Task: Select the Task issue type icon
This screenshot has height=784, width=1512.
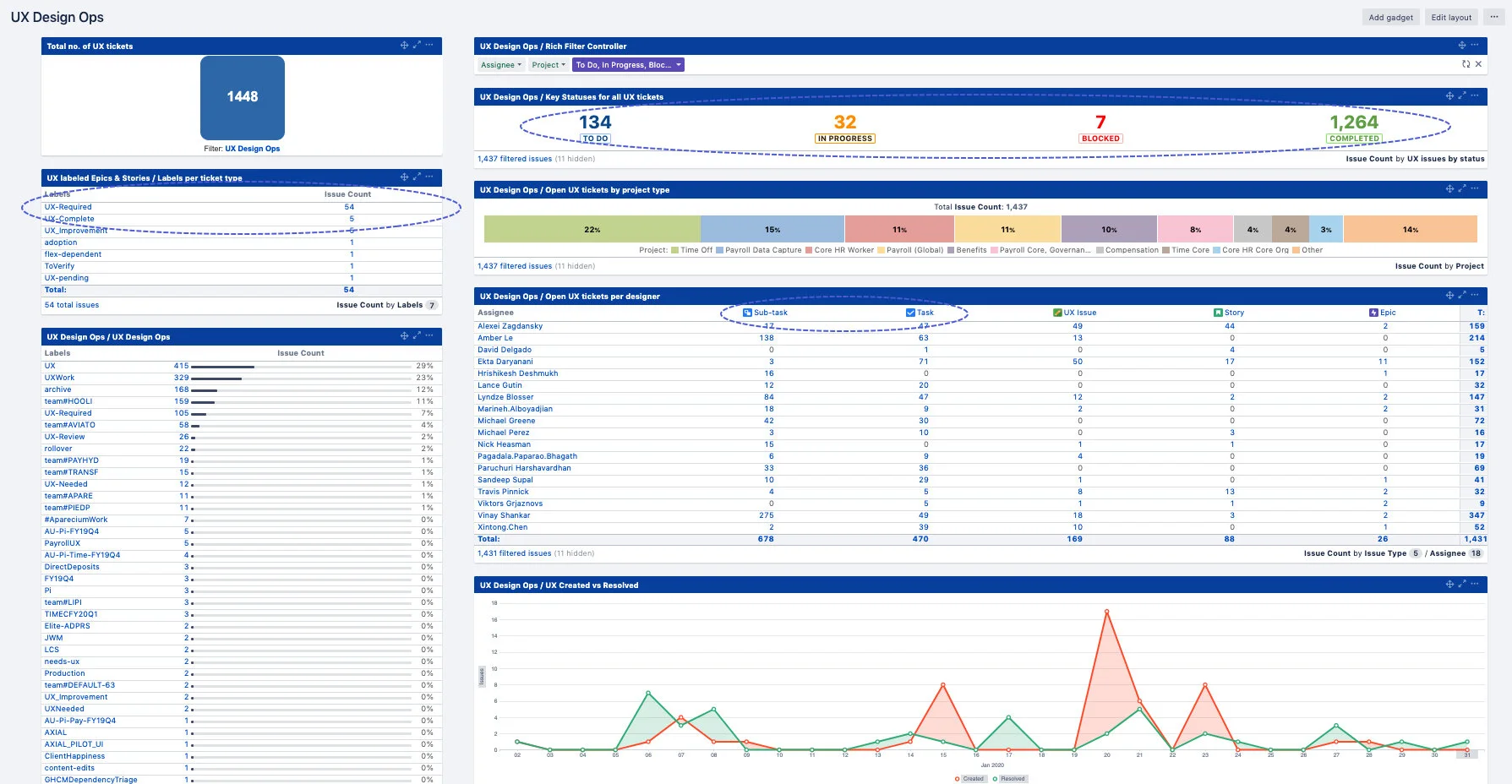Action: tap(909, 313)
